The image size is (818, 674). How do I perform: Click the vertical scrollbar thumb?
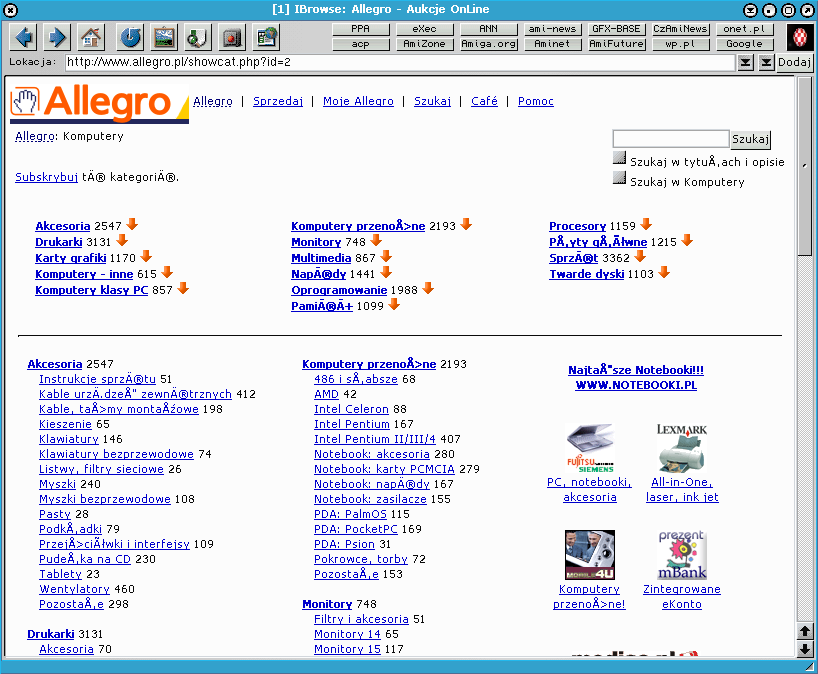(x=805, y=166)
